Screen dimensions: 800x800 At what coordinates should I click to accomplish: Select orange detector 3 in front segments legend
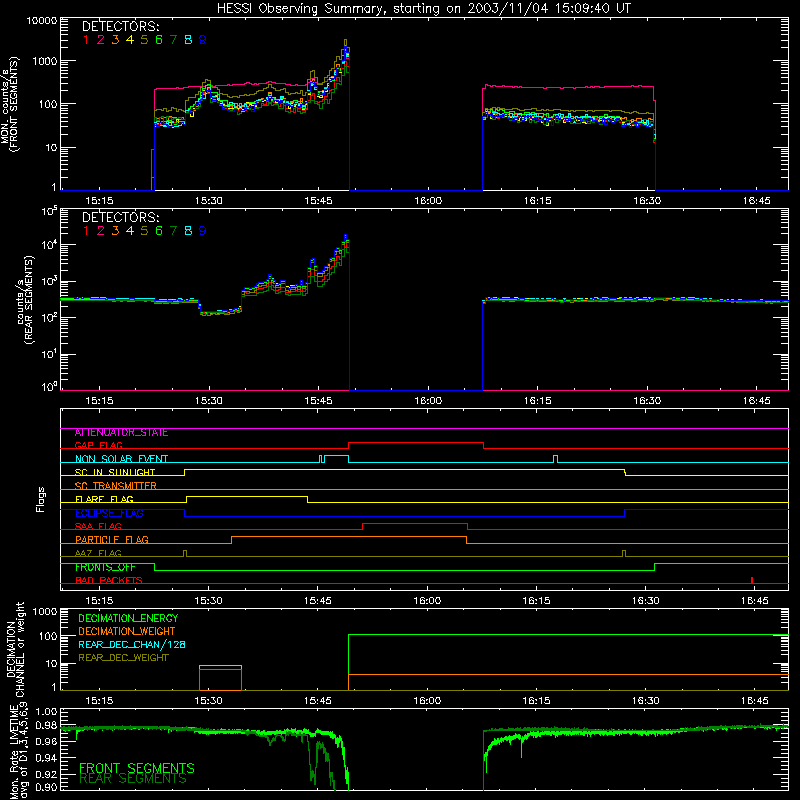[115, 40]
